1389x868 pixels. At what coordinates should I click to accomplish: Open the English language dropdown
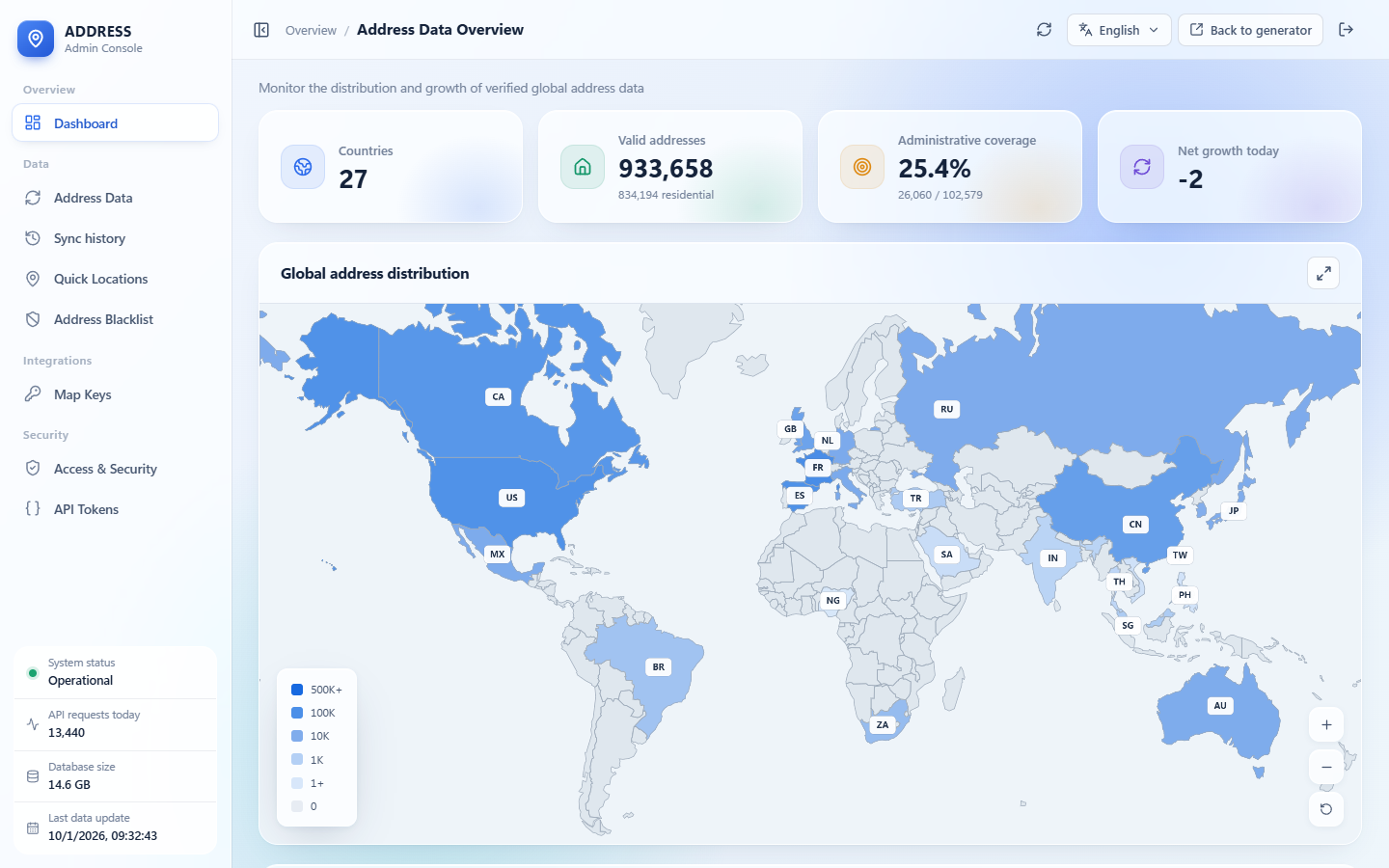pyautogui.click(x=1119, y=30)
